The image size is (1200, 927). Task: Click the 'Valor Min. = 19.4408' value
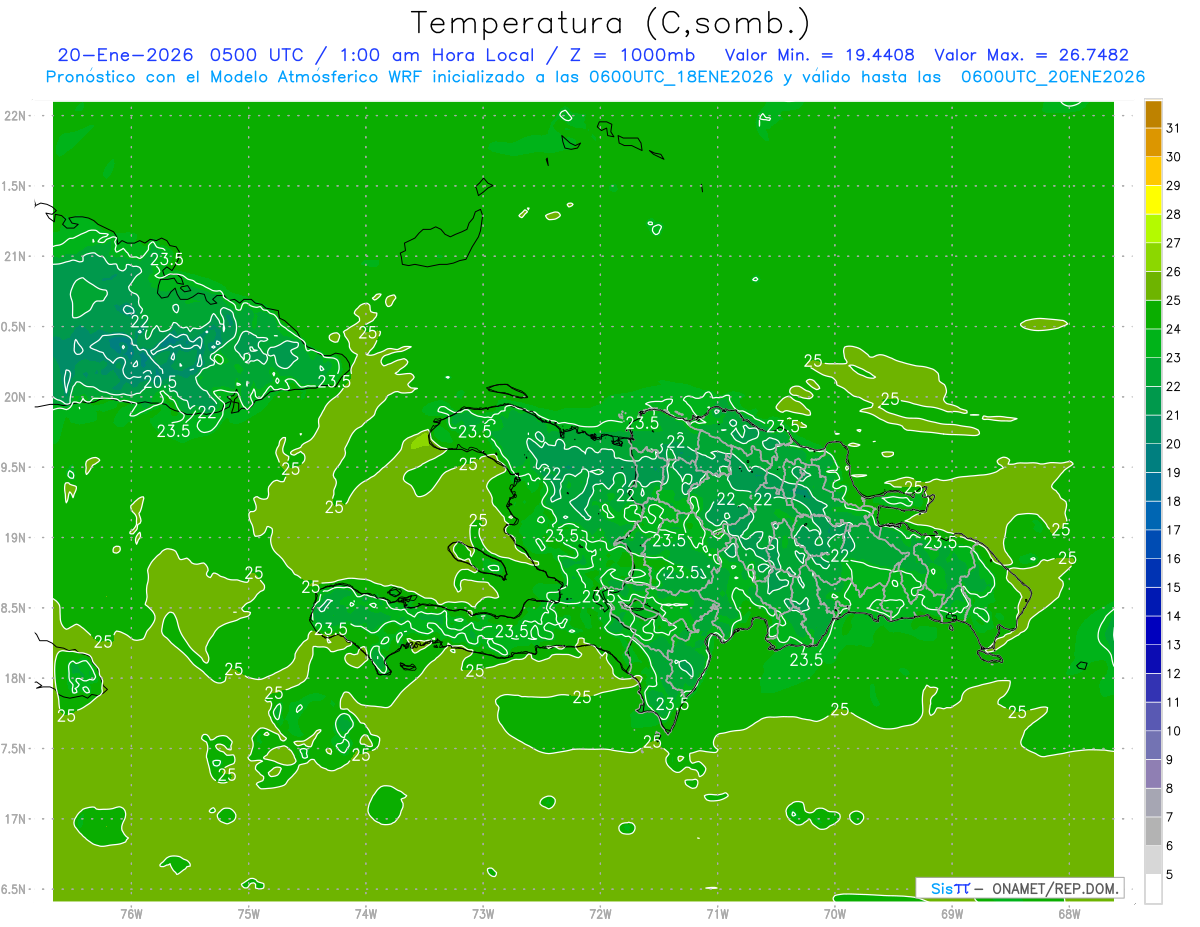[820, 55]
